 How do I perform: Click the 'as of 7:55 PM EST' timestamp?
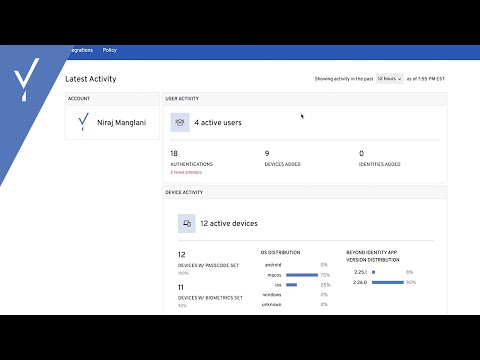tap(426, 79)
